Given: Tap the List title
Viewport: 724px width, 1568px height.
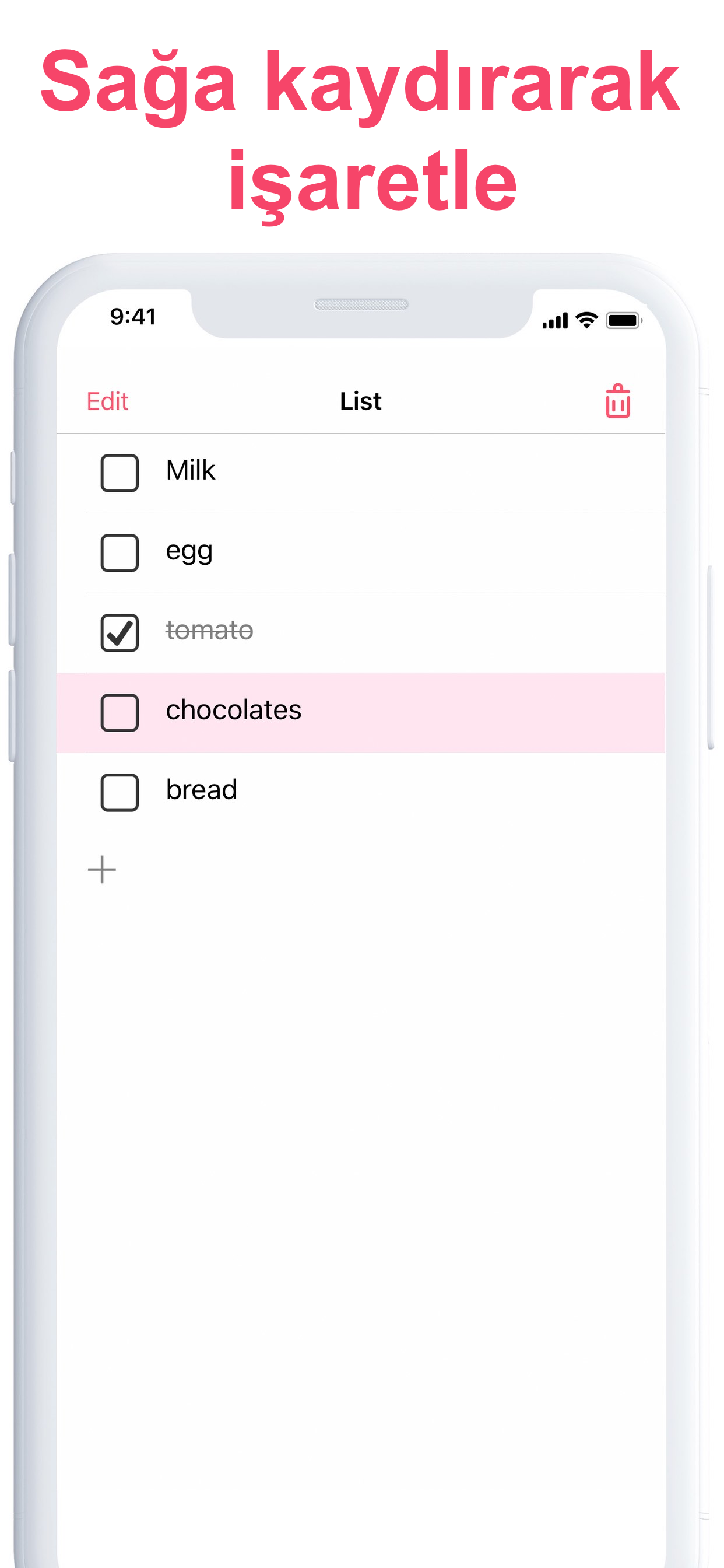Looking at the screenshot, I should (361, 401).
